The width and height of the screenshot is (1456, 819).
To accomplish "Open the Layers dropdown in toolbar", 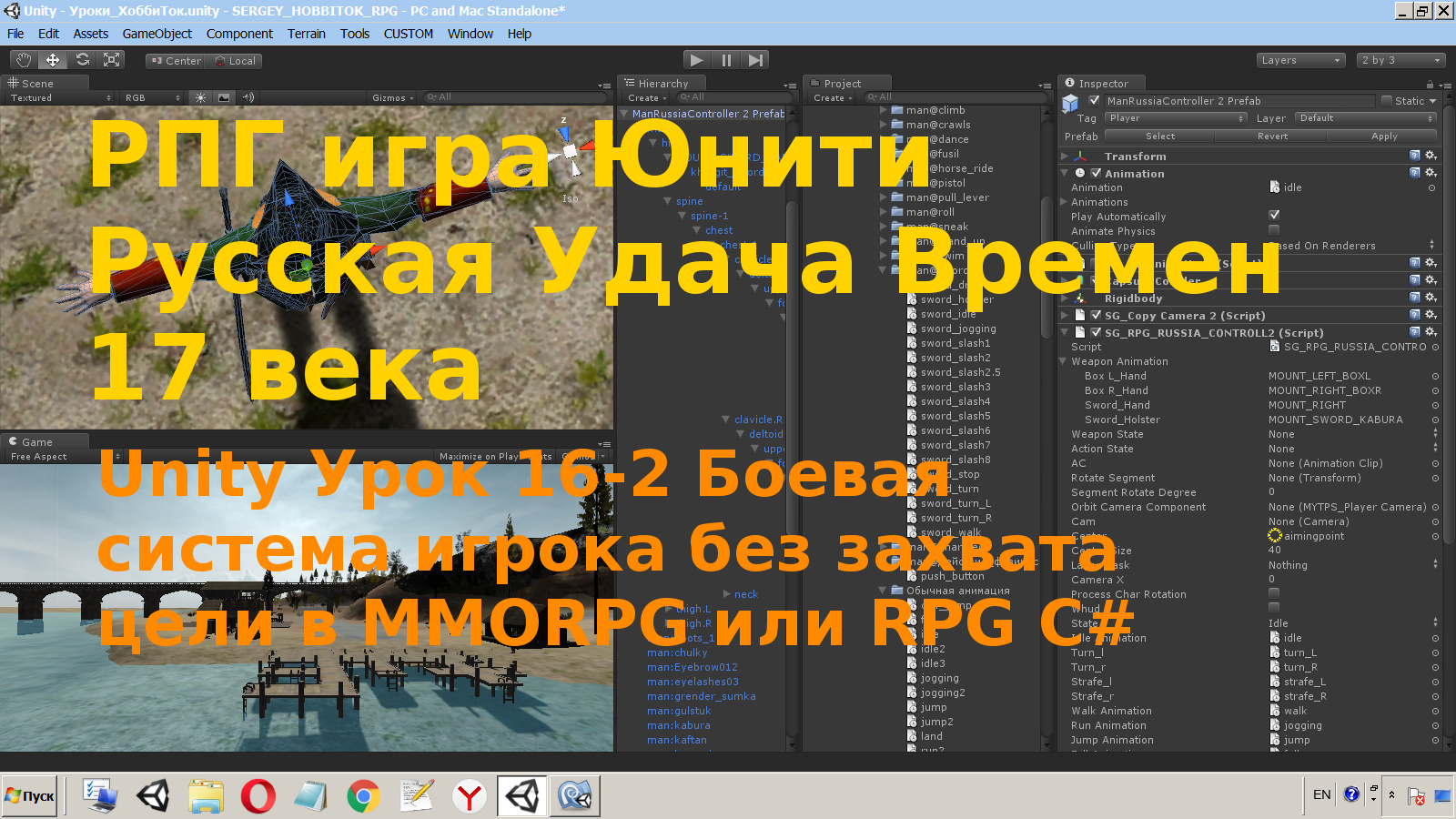I will 1300,60.
